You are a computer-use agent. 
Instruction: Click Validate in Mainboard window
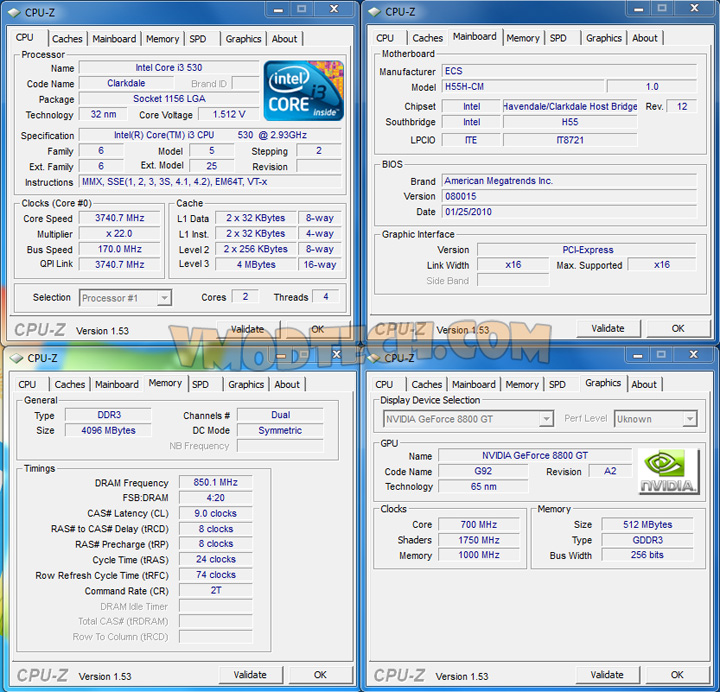[608, 328]
